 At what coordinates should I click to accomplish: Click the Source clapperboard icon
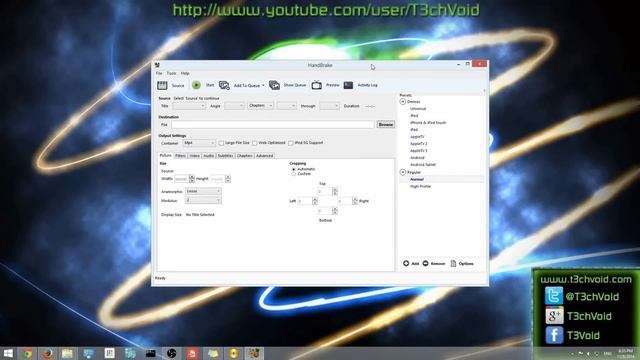point(162,85)
